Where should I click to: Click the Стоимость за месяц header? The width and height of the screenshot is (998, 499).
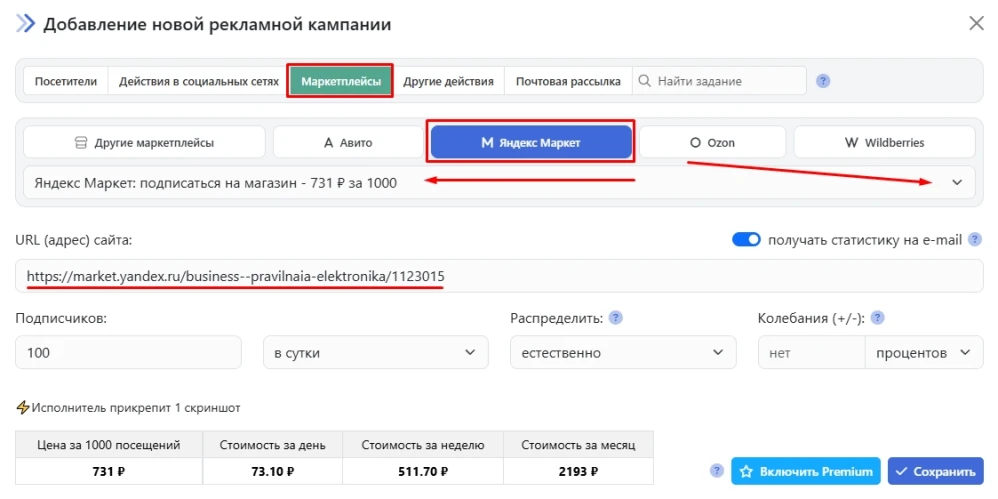coord(578,445)
